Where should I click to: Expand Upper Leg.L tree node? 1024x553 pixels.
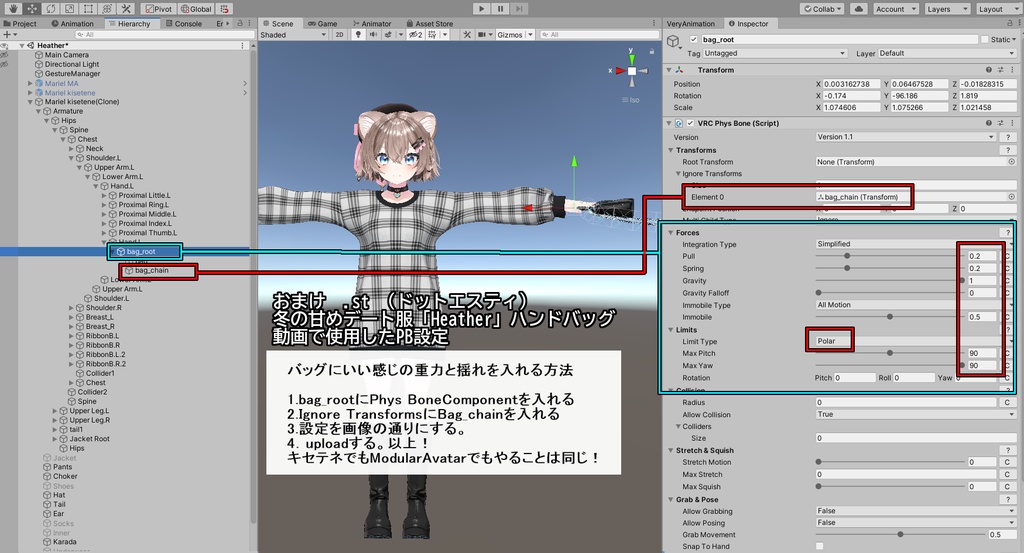(x=55, y=411)
